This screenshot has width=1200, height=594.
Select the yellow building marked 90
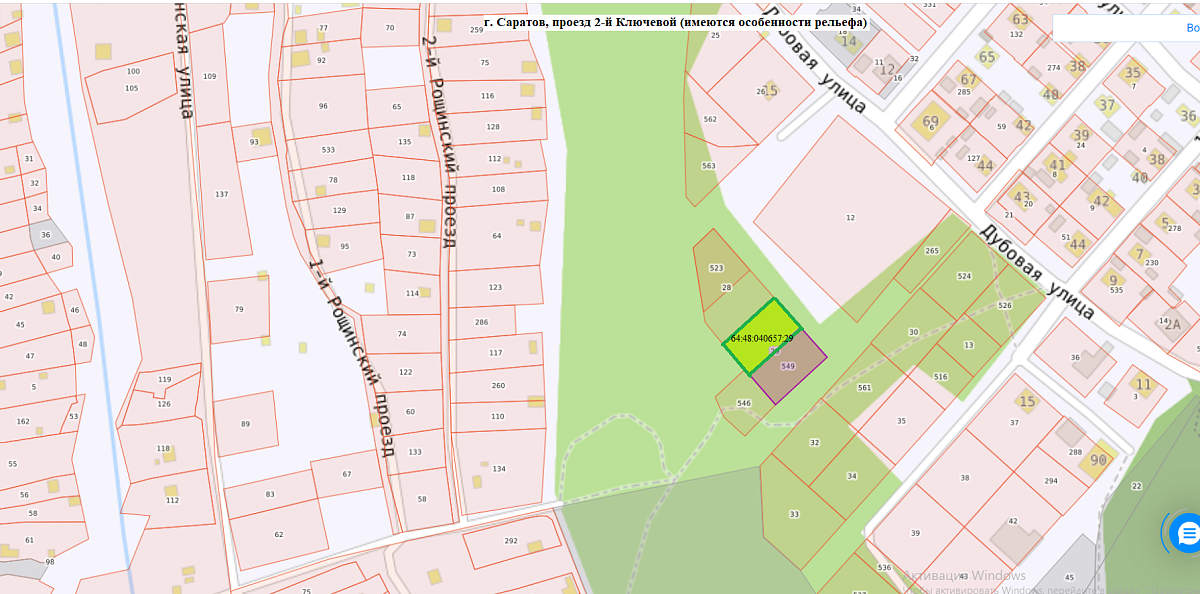click(1098, 459)
